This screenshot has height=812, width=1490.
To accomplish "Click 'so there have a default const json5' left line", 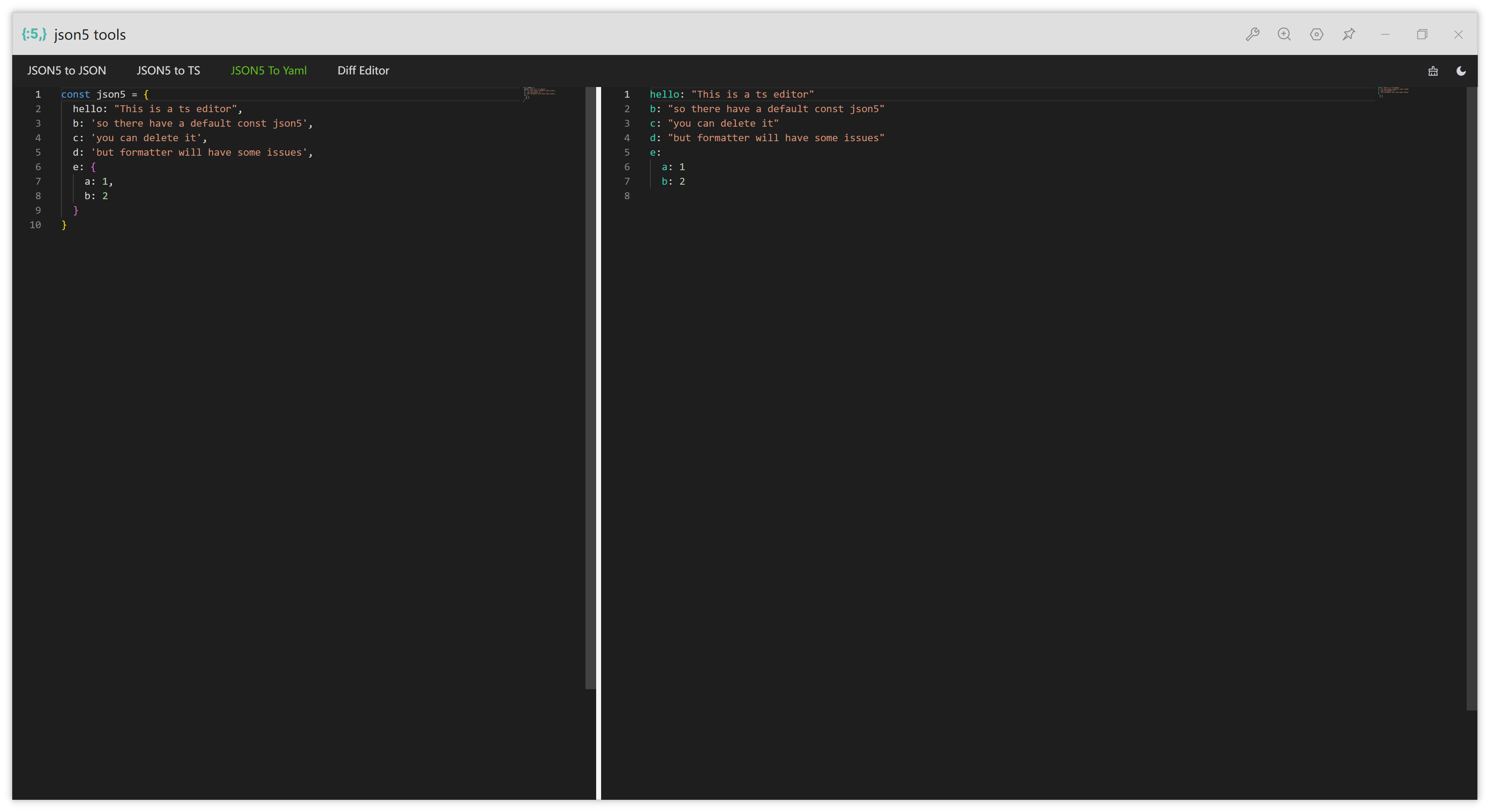I will click(x=199, y=123).
